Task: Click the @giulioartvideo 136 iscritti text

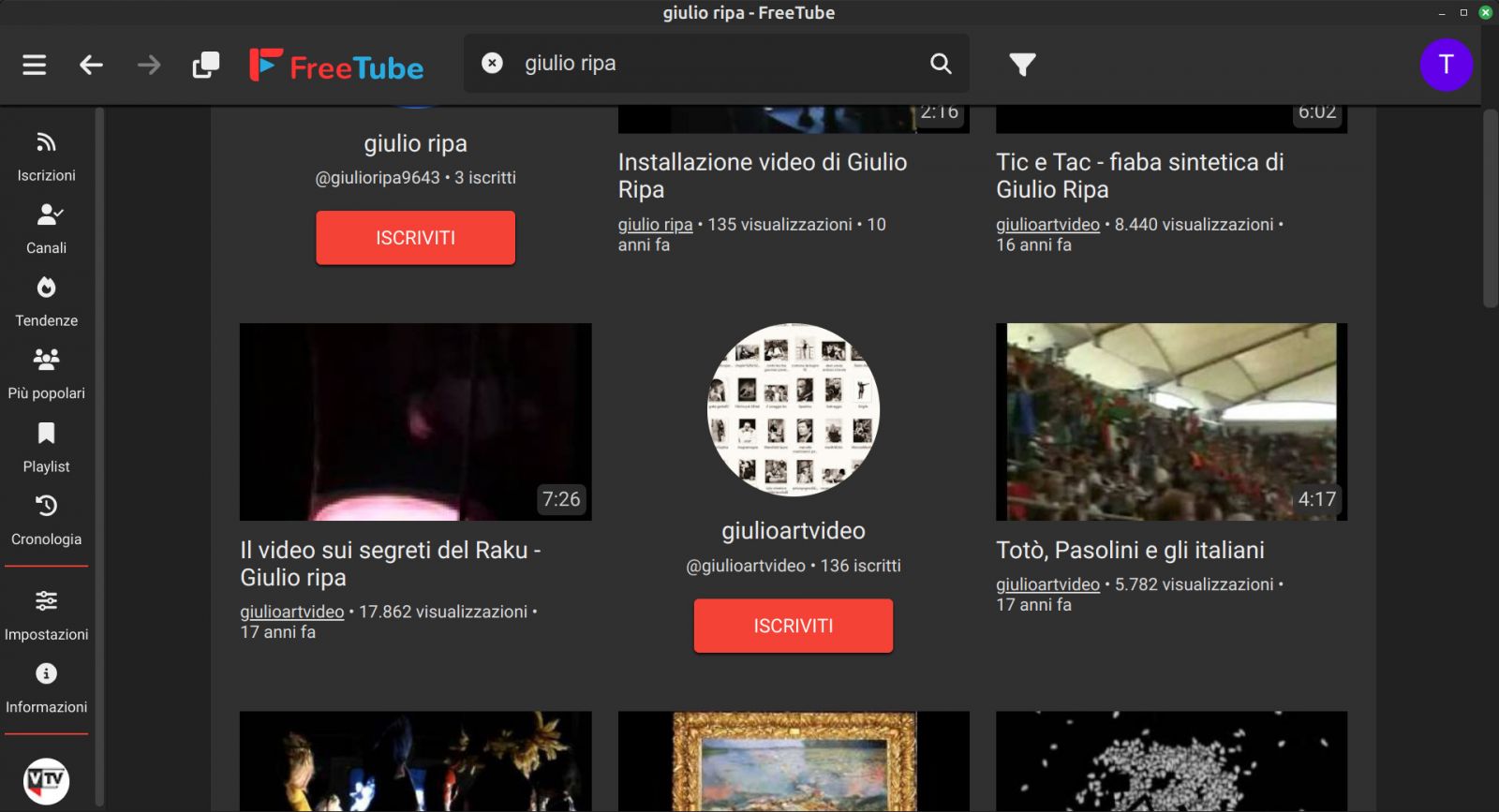Action: 793,566
